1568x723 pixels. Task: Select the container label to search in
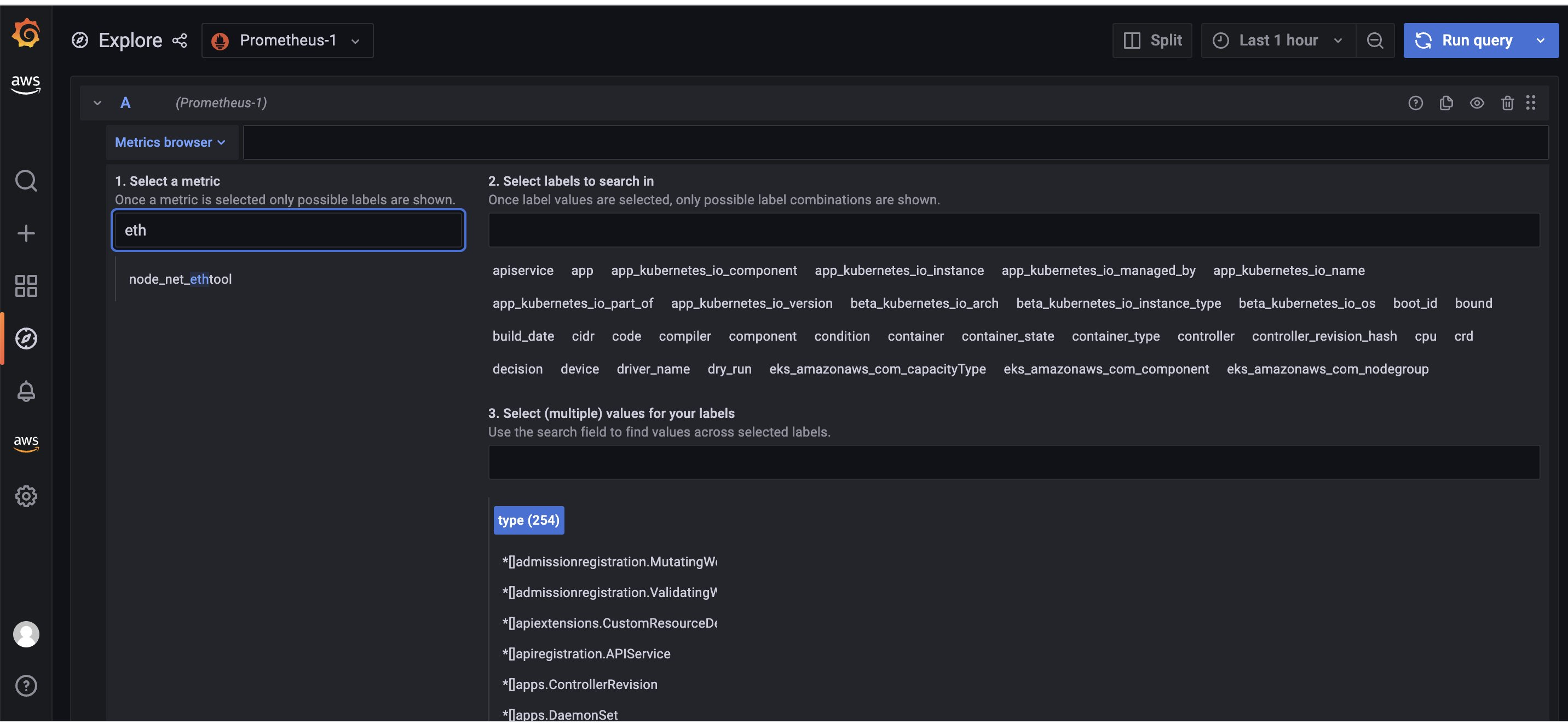click(915, 336)
